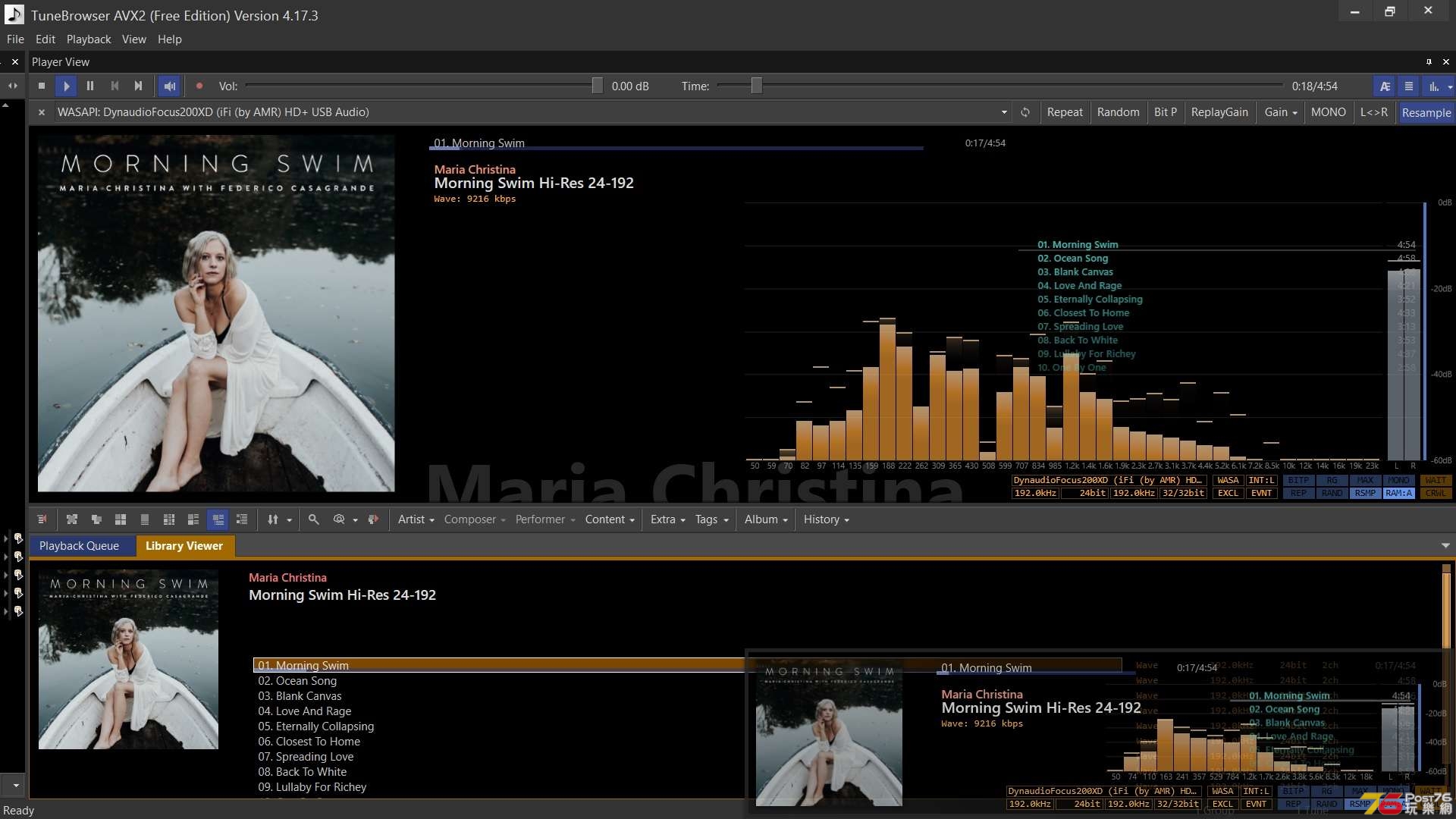Toggle the text info display icon
The height and width of the screenshot is (819, 1456).
[1385, 86]
